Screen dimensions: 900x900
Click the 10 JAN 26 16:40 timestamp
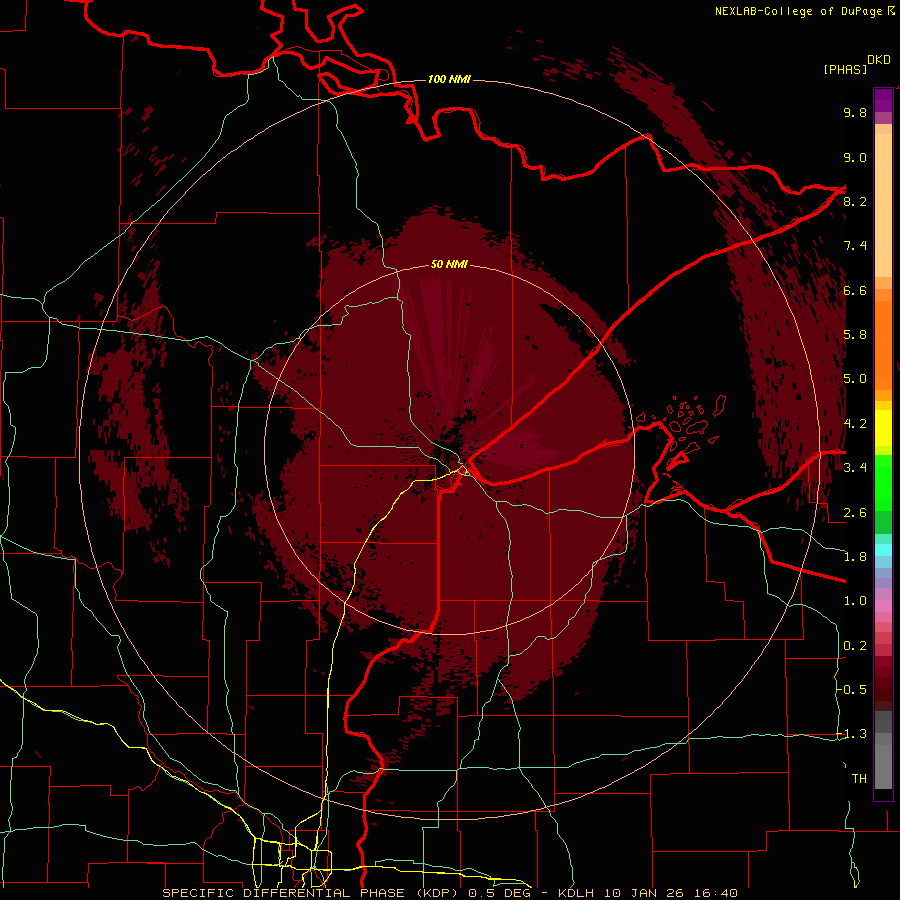coord(670,893)
